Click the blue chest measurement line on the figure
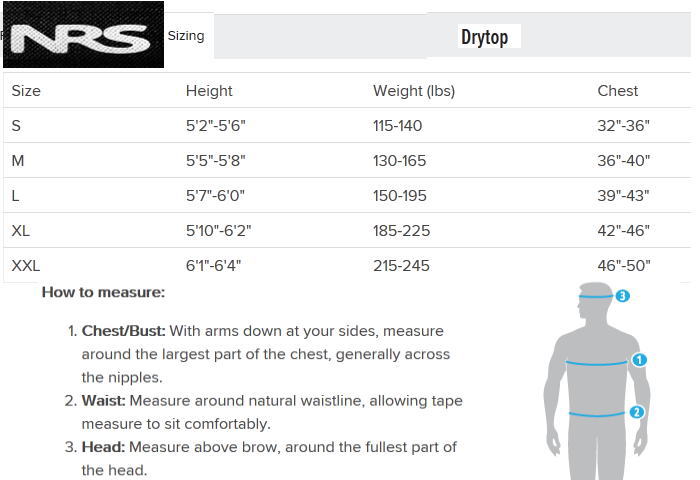Image resolution: width=700 pixels, height=480 pixels. [x=596, y=363]
